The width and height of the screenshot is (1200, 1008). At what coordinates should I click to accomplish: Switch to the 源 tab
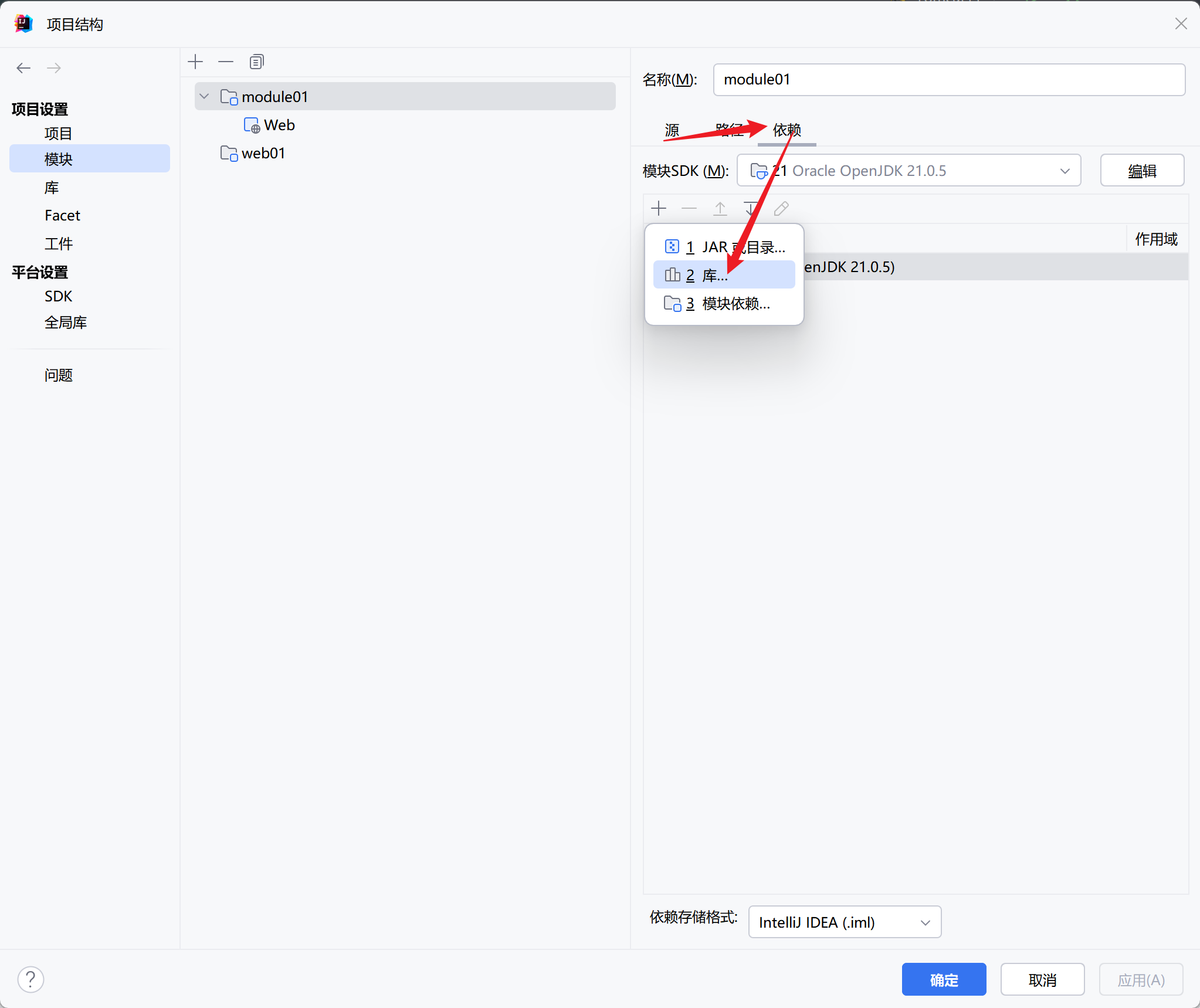click(672, 130)
